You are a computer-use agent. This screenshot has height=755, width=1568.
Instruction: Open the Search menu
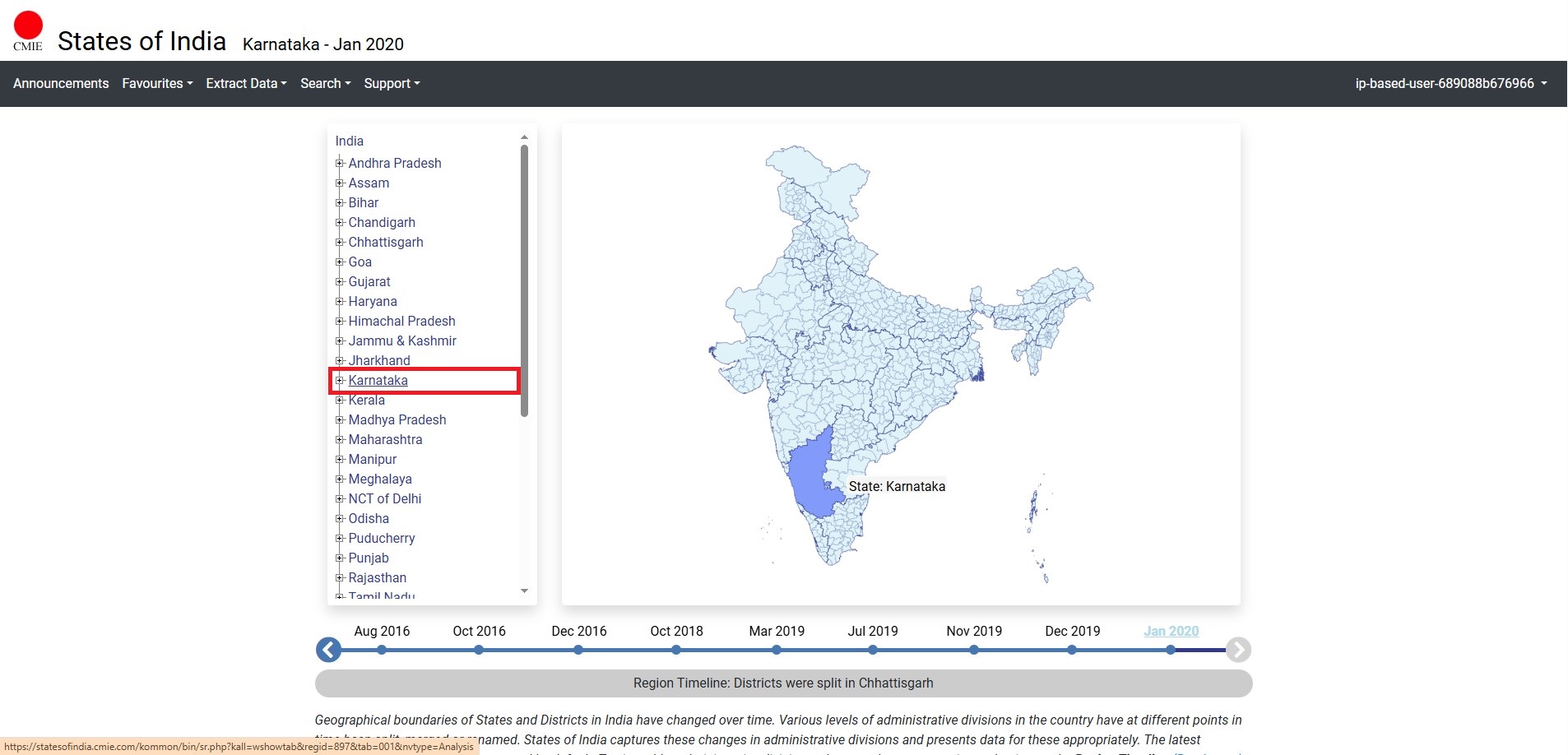click(325, 83)
